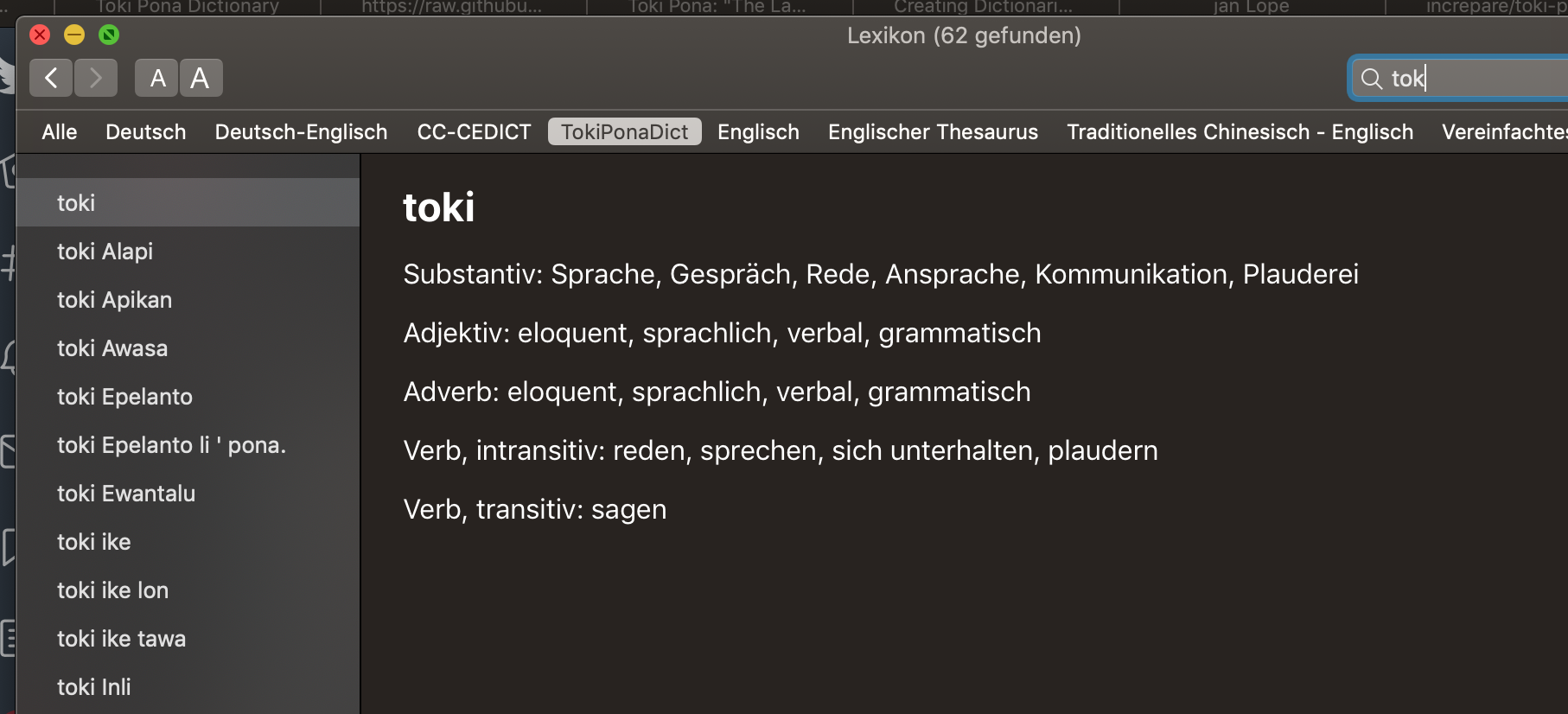
Task: Switch to the Alle dictionary group
Action: click(x=59, y=131)
